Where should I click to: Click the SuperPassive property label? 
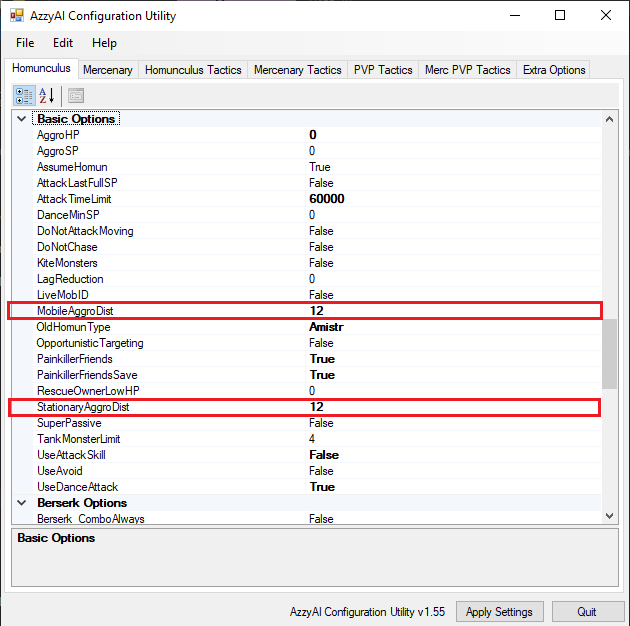(69, 423)
